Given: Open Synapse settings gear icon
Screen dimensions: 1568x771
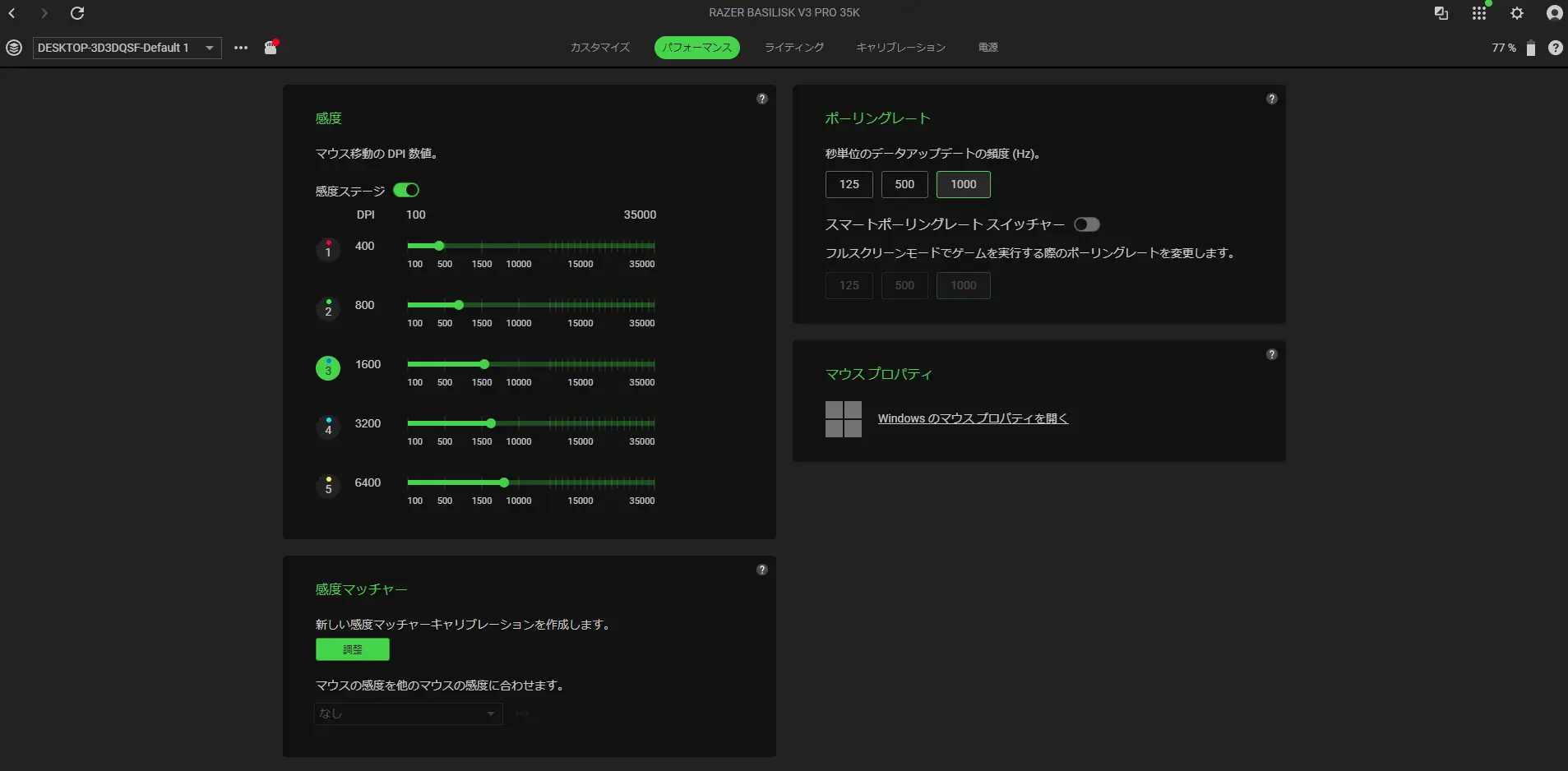Looking at the screenshot, I should coord(1517,13).
